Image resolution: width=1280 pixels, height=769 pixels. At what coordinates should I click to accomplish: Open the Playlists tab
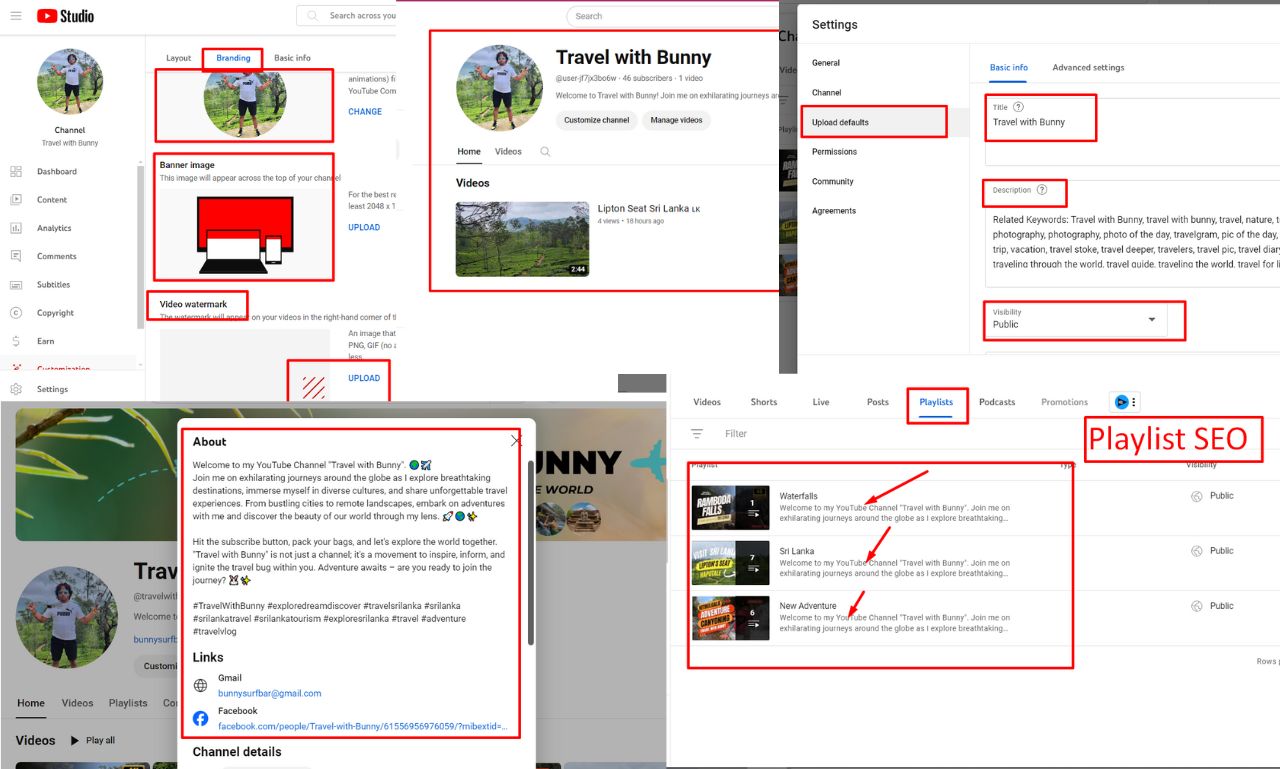936,402
